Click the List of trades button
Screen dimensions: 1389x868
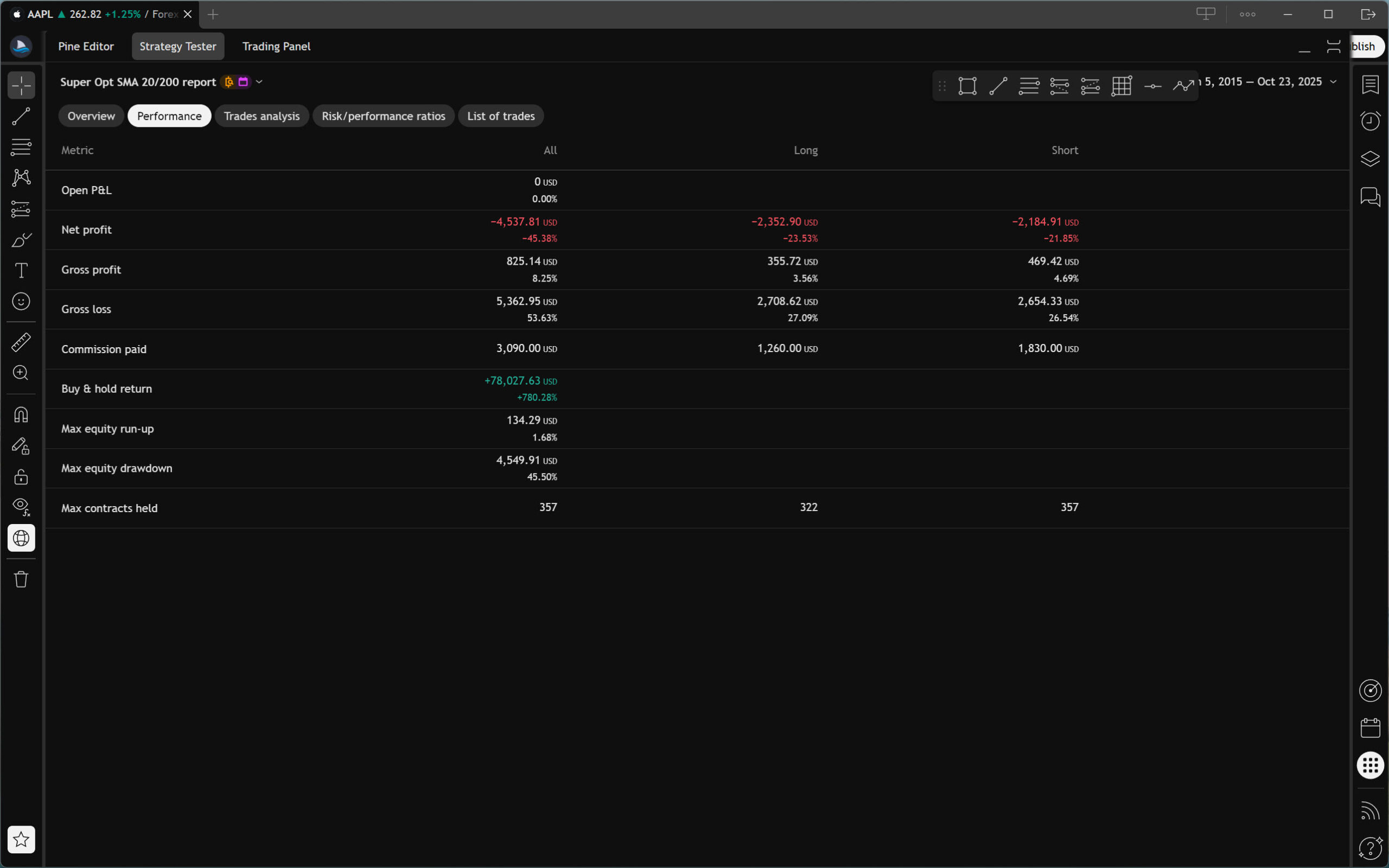pos(500,116)
